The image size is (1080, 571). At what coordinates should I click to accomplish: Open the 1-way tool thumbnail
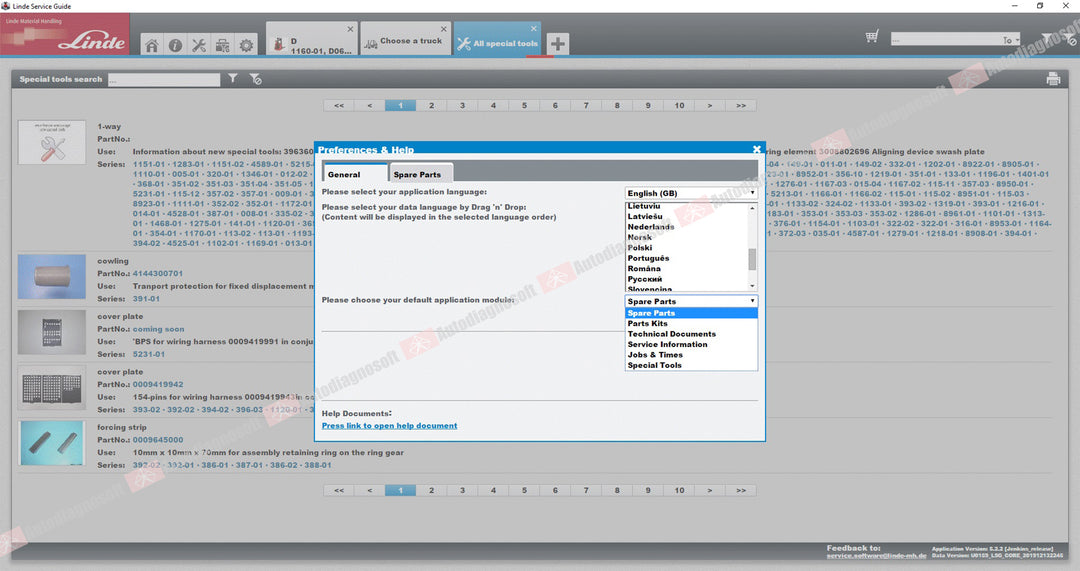coord(52,142)
